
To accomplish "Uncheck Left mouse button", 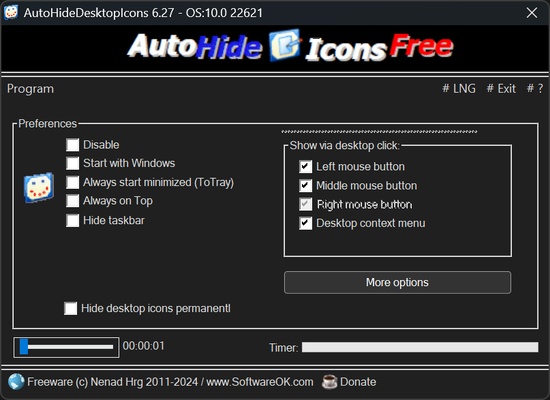I will (x=306, y=166).
